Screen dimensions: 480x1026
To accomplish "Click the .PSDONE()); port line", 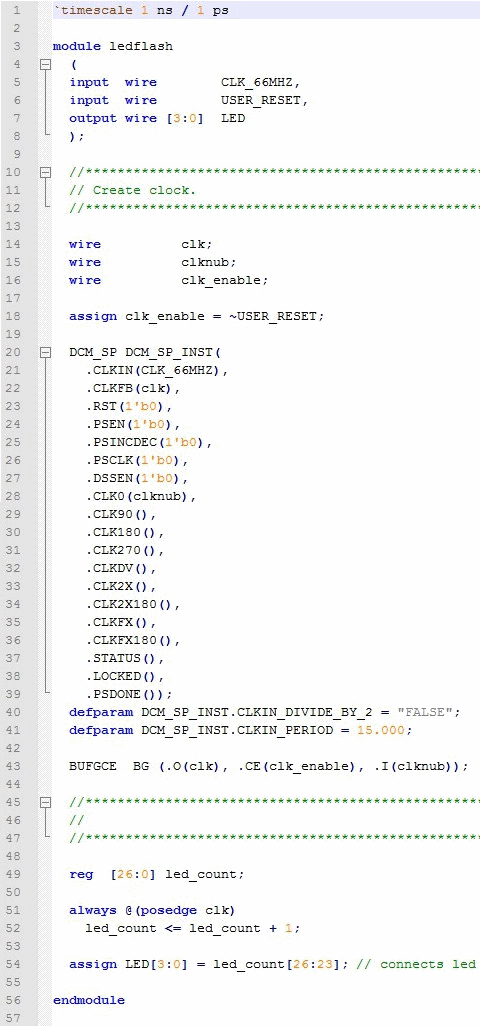I will pos(129,694).
